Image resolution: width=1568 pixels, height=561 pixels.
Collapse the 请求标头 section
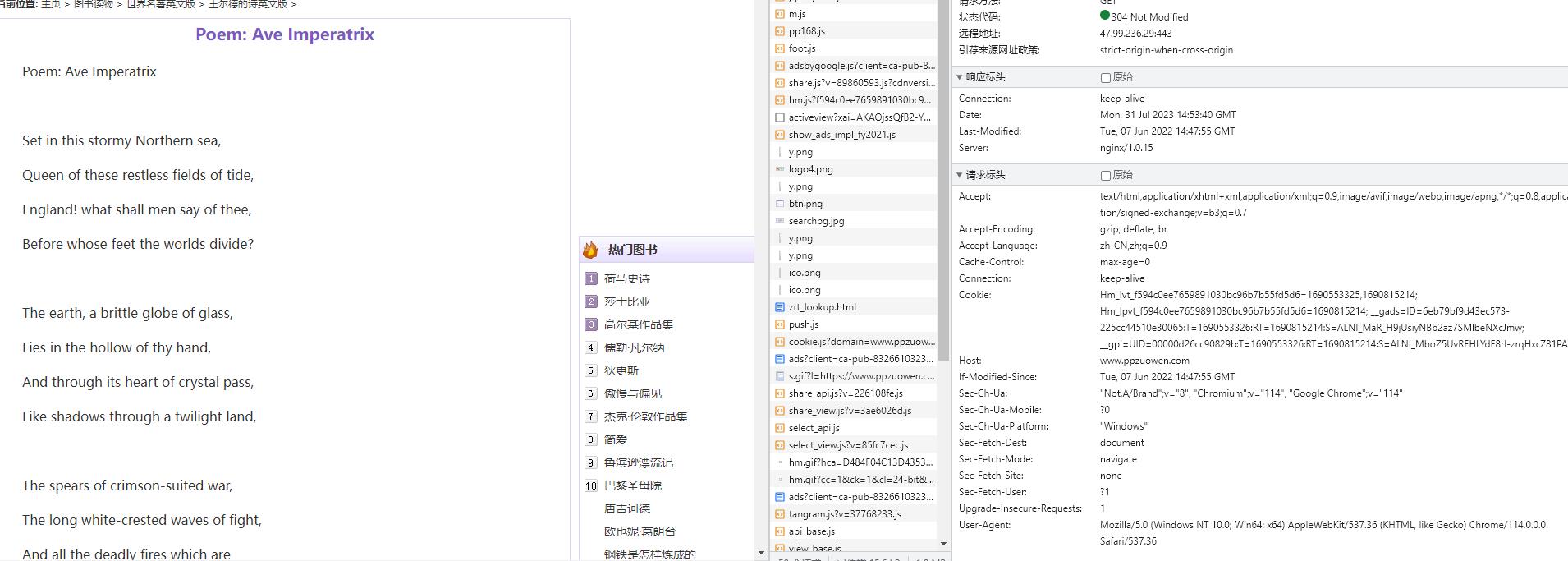pyautogui.click(x=960, y=175)
